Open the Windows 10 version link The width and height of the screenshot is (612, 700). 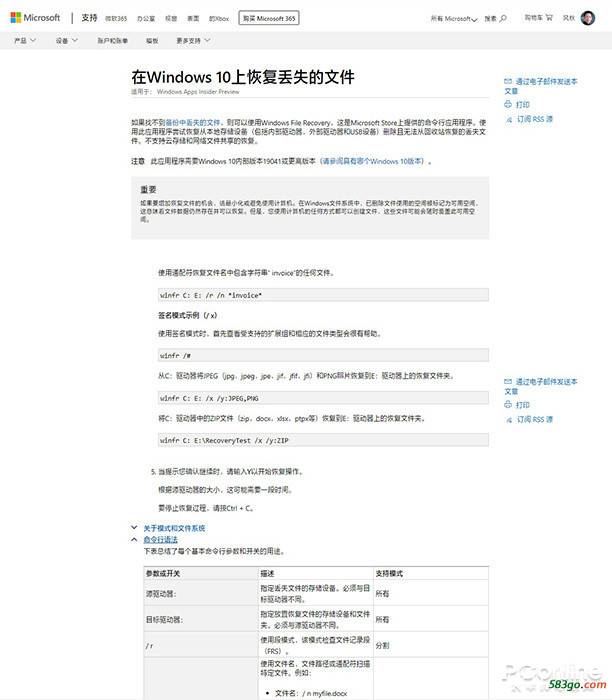[x=372, y=161]
